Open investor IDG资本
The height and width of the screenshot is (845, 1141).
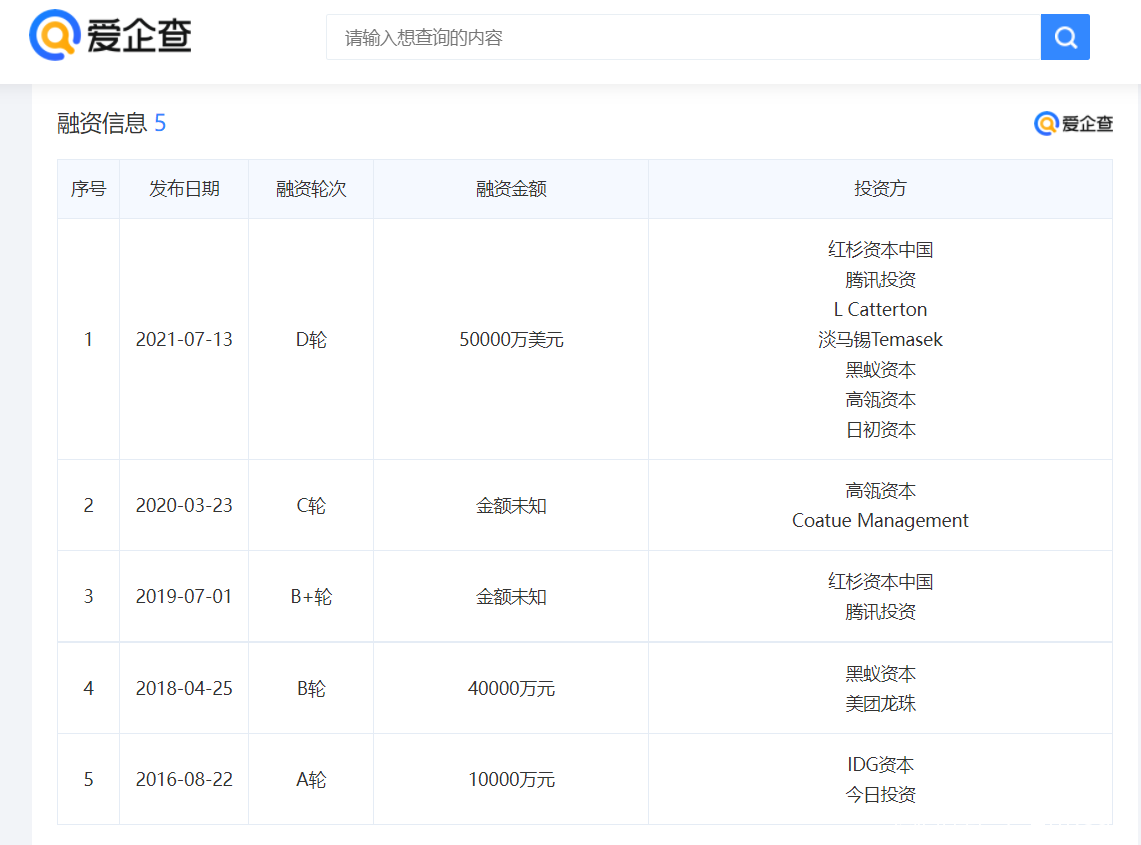880,764
